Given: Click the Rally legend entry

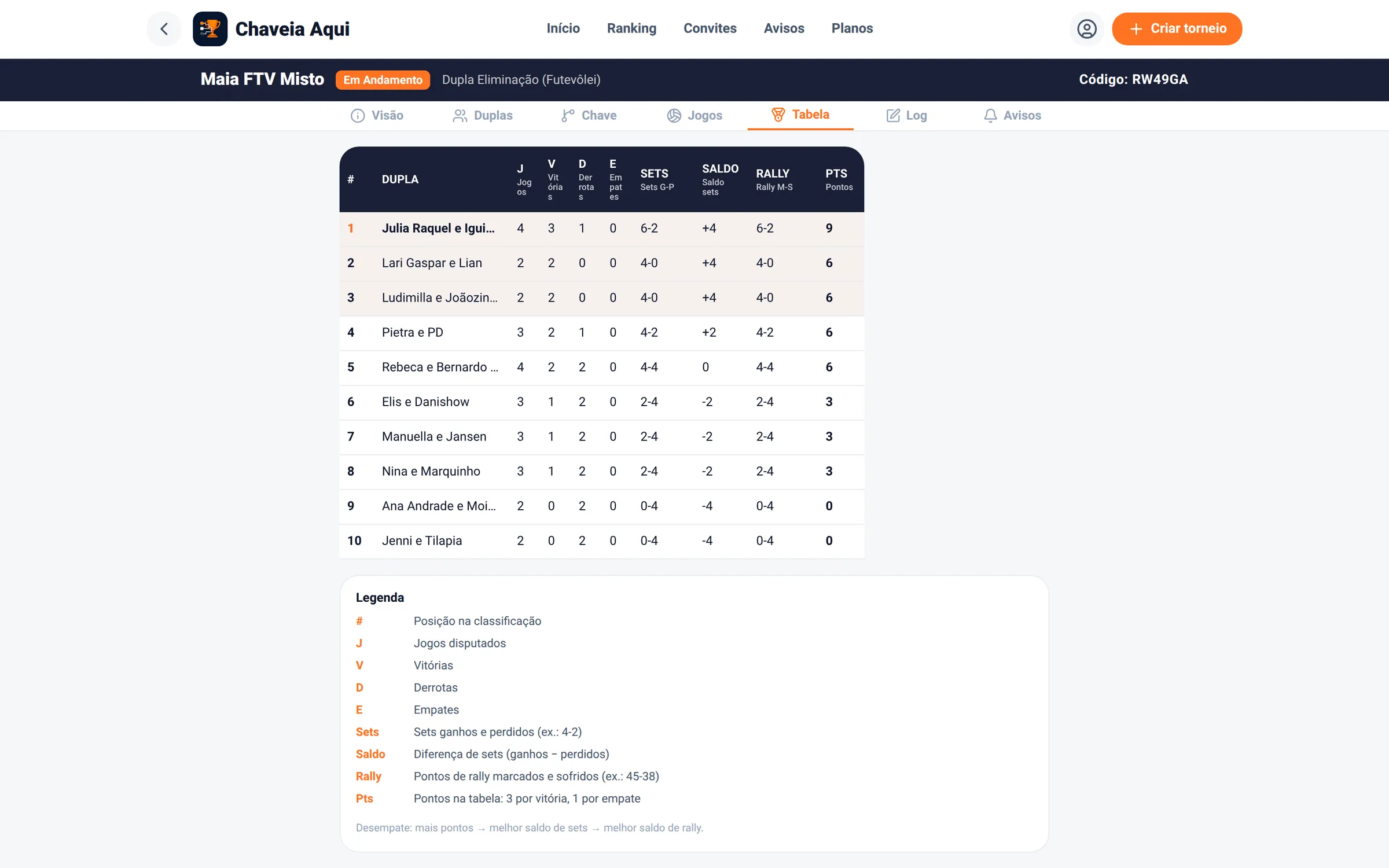Looking at the screenshot, I should click(507, 777).
